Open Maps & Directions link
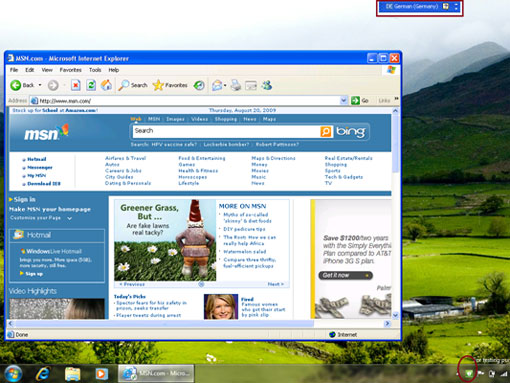510x383 pixels. [x=273, y=158]
